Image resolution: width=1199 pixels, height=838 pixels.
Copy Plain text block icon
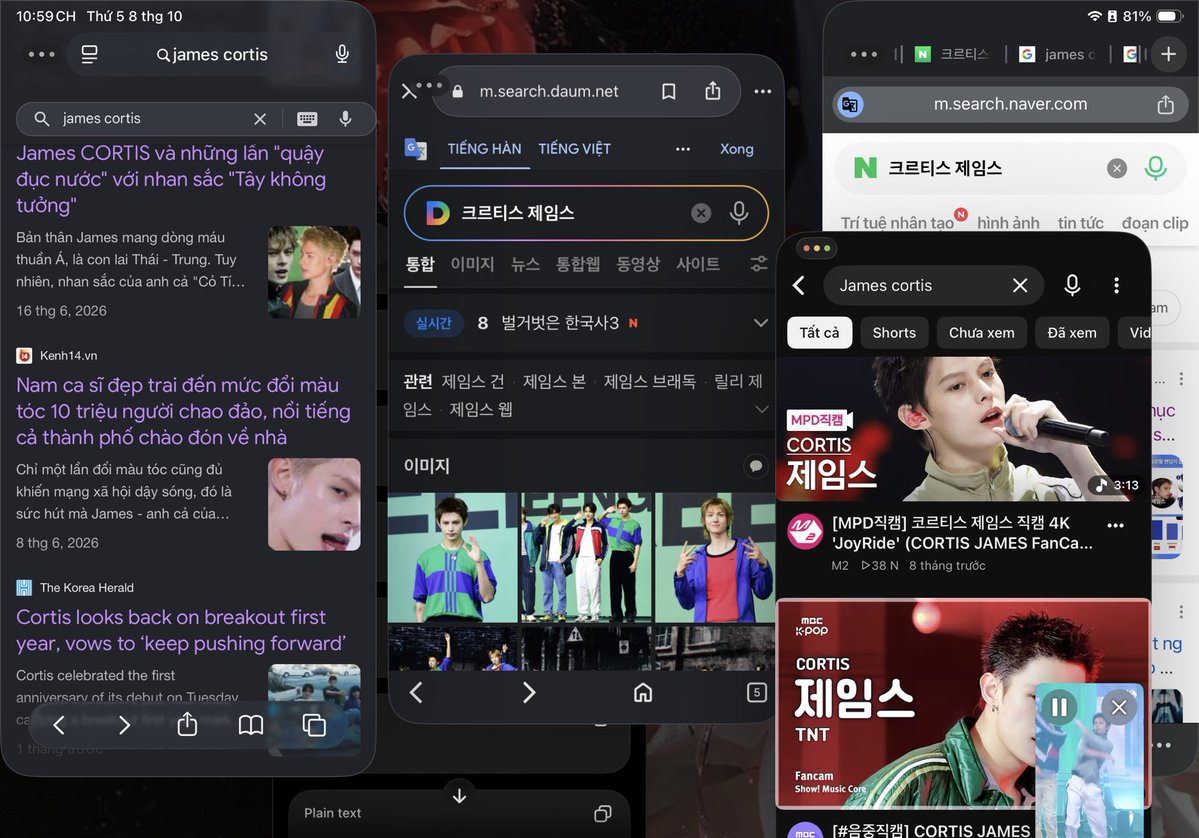click(603, 814)
